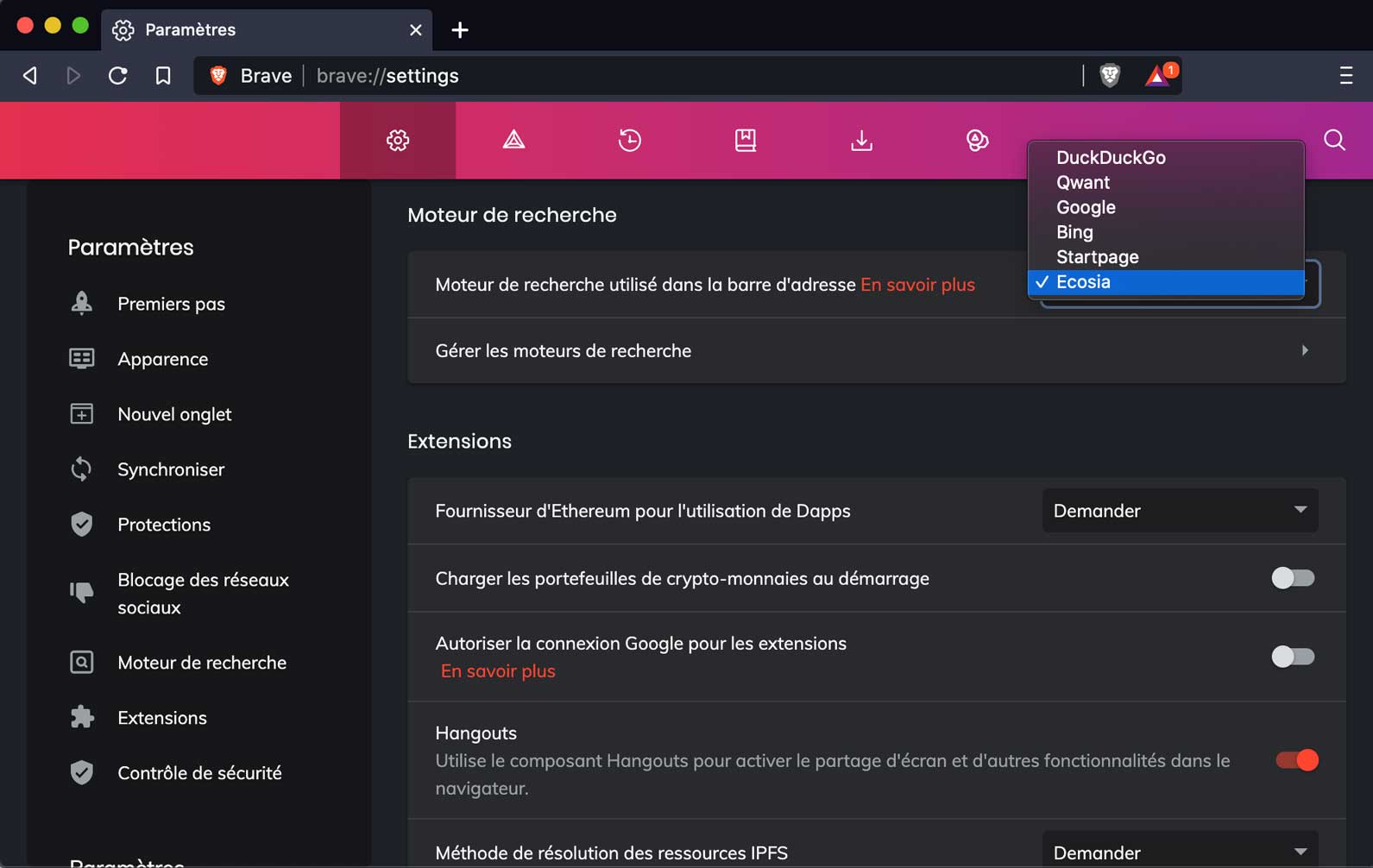The width and height of the screenshot is (1373, 868).
Task: Click the Apparence sidebar icon
Action: (81, 358)
